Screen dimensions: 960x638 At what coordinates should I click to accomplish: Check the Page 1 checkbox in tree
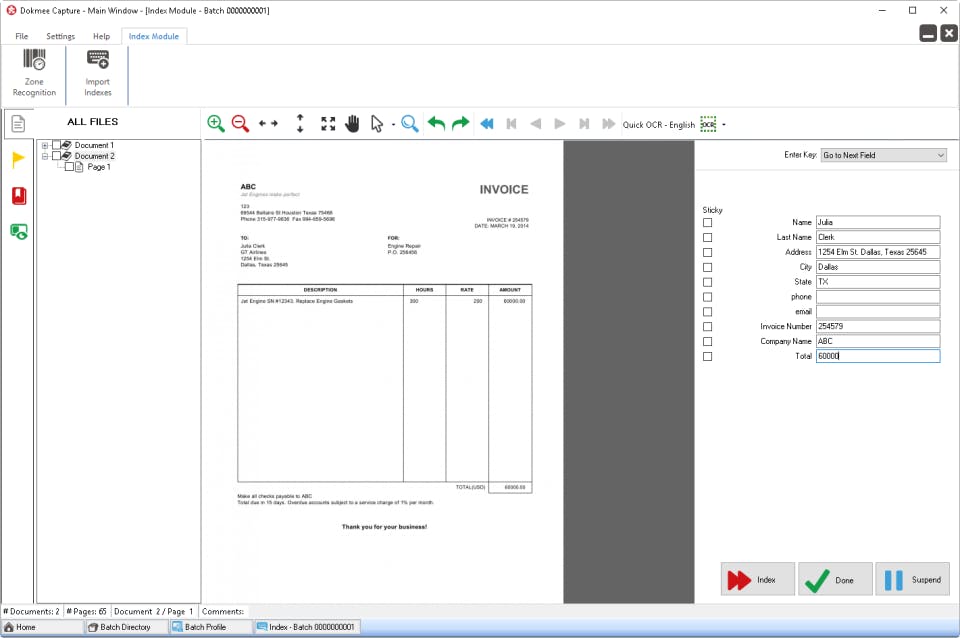[x=69, y=167]
